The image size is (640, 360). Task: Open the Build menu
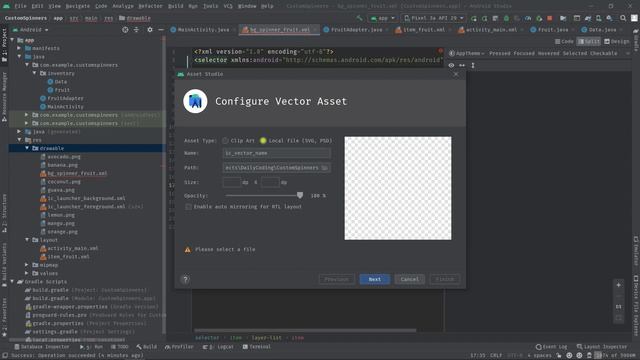tap(176, 6)
